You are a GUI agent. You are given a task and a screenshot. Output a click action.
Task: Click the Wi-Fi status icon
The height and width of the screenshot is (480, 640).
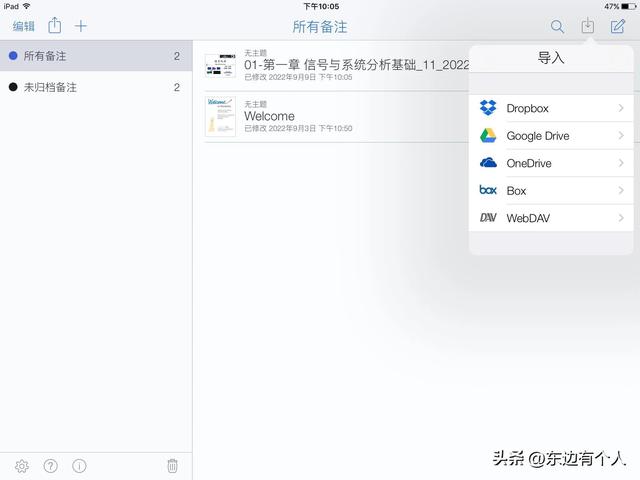point(27,6)
